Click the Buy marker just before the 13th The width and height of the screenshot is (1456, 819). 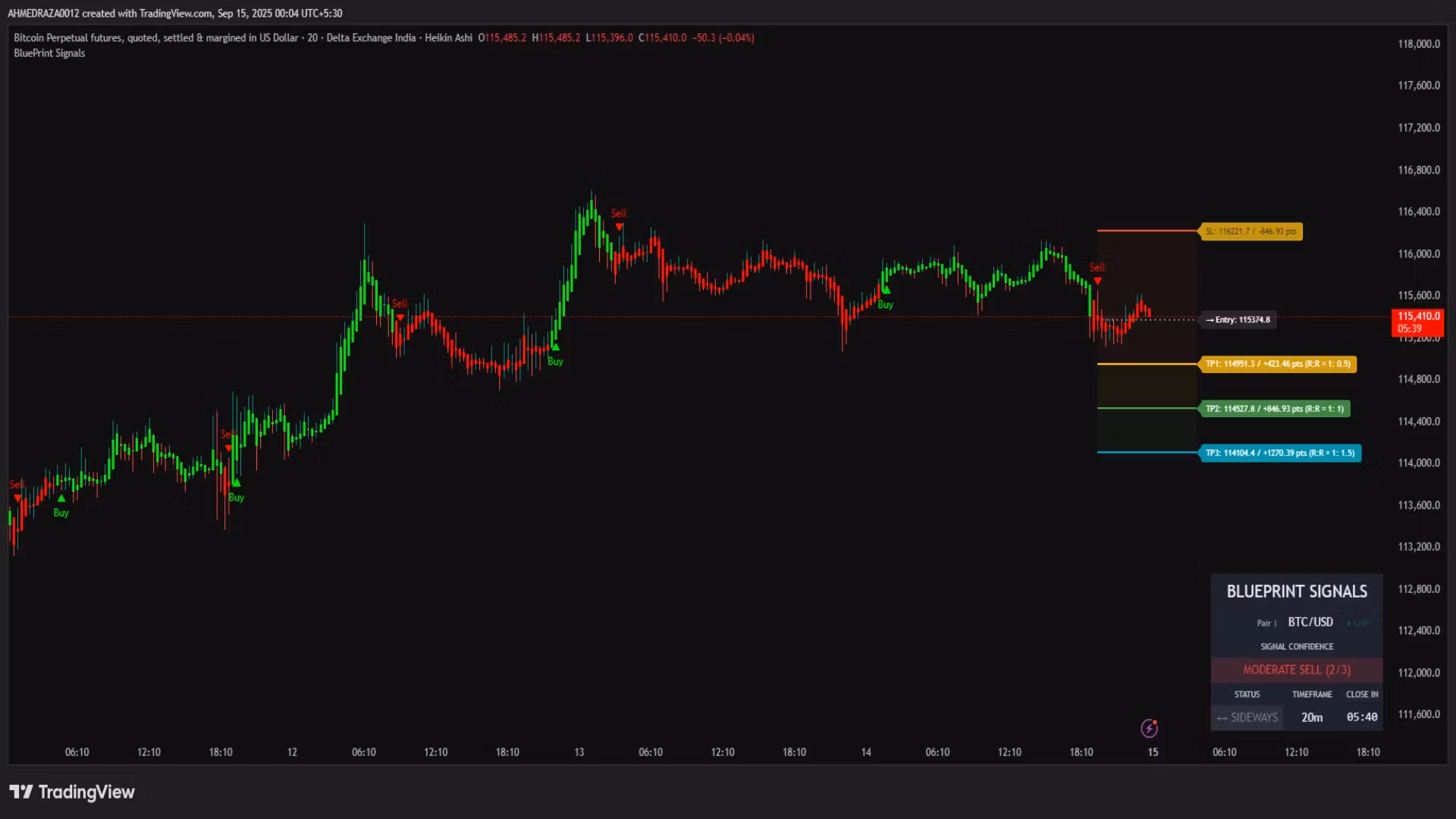coord(555,347)
